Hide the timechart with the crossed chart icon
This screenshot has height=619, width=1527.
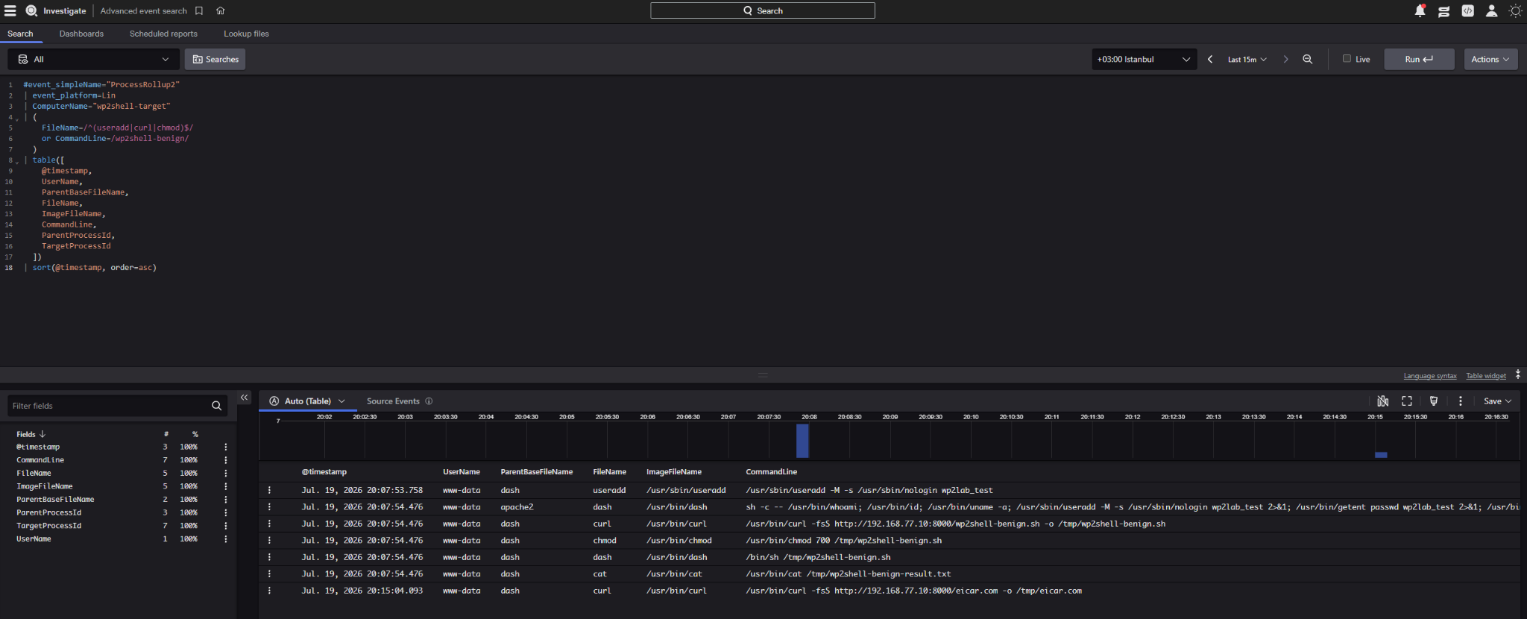point(1383,401)
